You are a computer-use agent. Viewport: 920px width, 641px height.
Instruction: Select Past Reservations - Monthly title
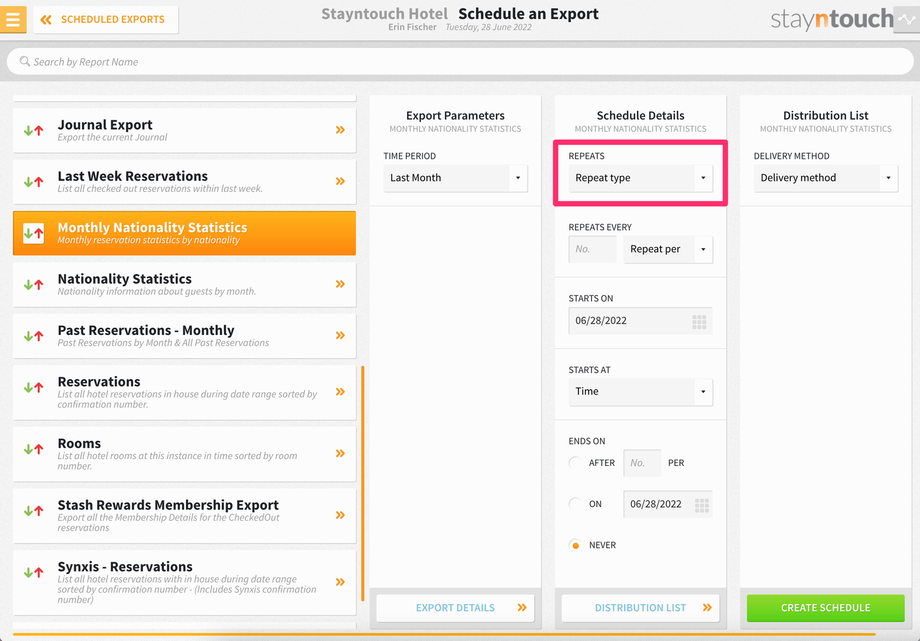146,330
